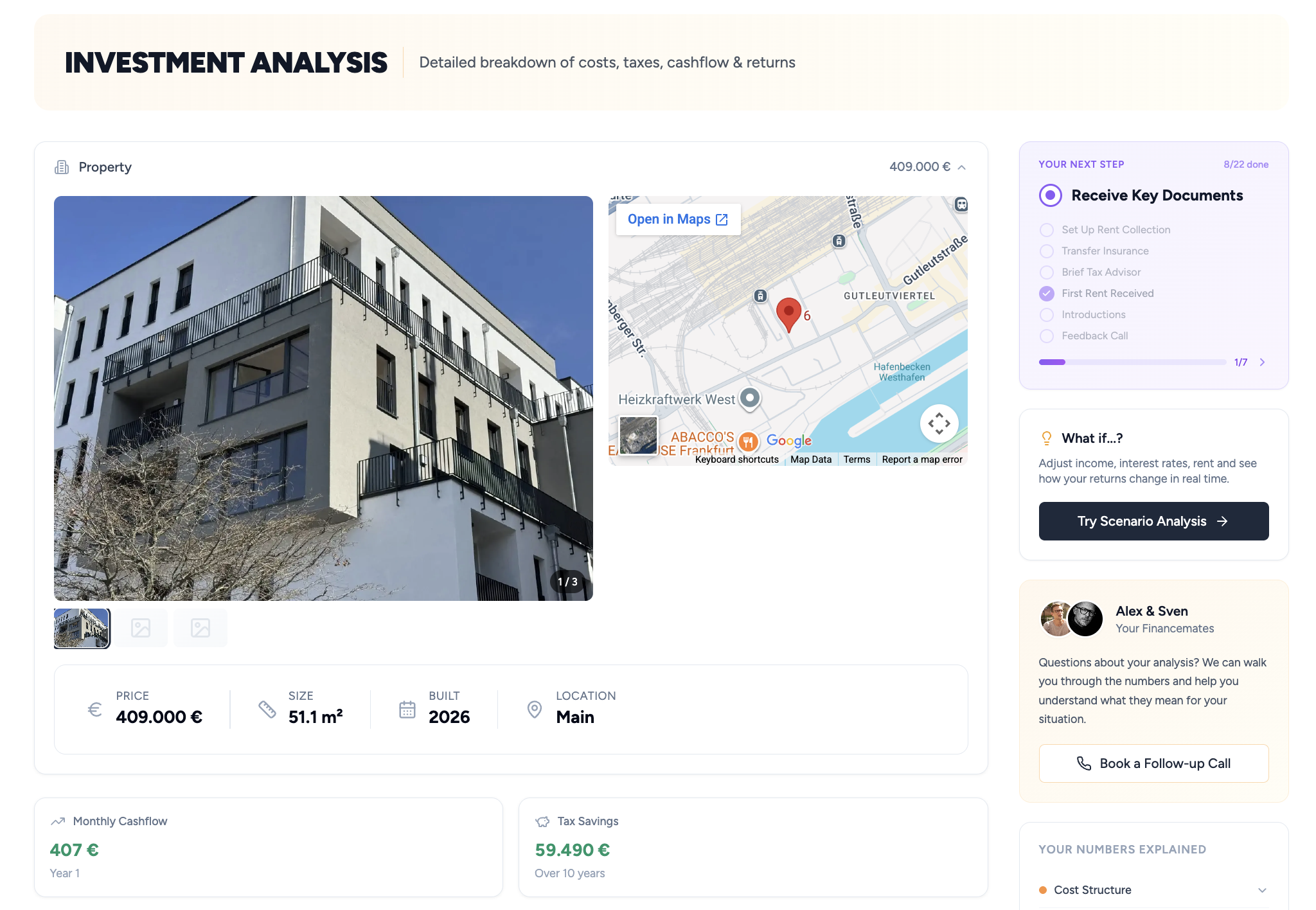1316x910 pixels.
Task: Click the satellite view thumbnail on the map
Action: (x=637, y=436)
